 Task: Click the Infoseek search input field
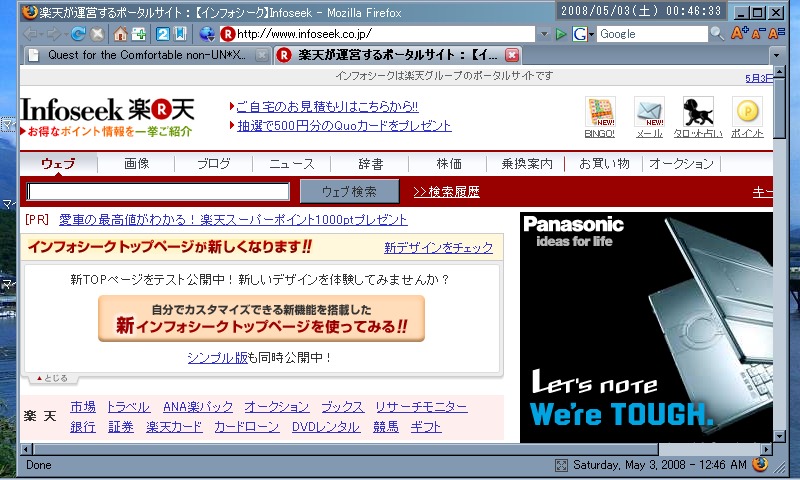tap(158, 192)
